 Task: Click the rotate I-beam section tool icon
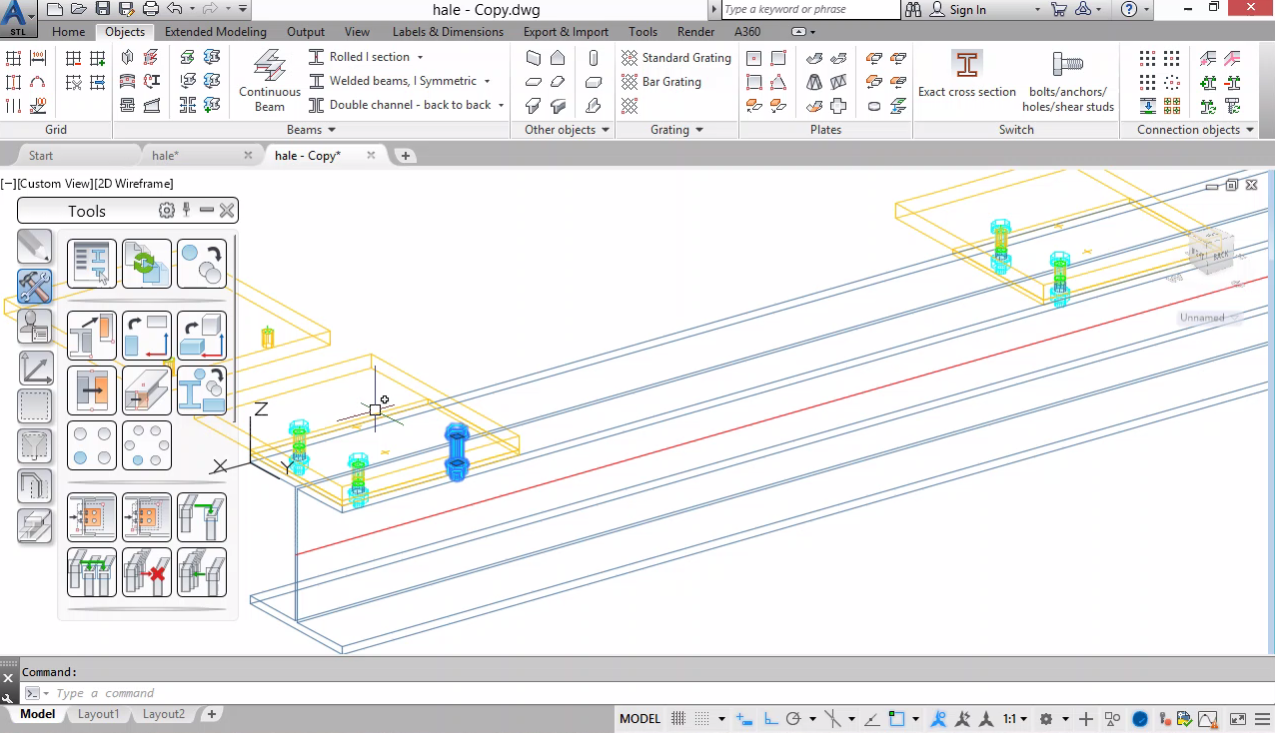[x=202, y=390]
